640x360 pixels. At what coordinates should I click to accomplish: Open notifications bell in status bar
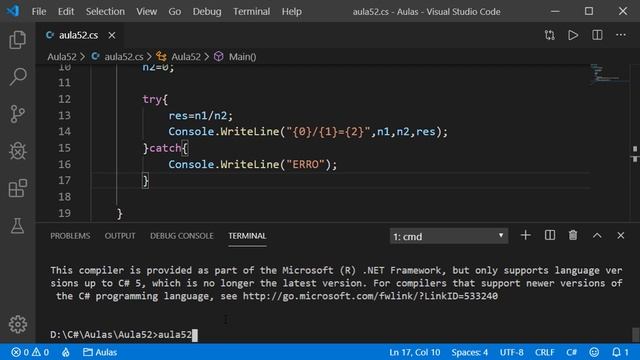click(x=620, y=352)
